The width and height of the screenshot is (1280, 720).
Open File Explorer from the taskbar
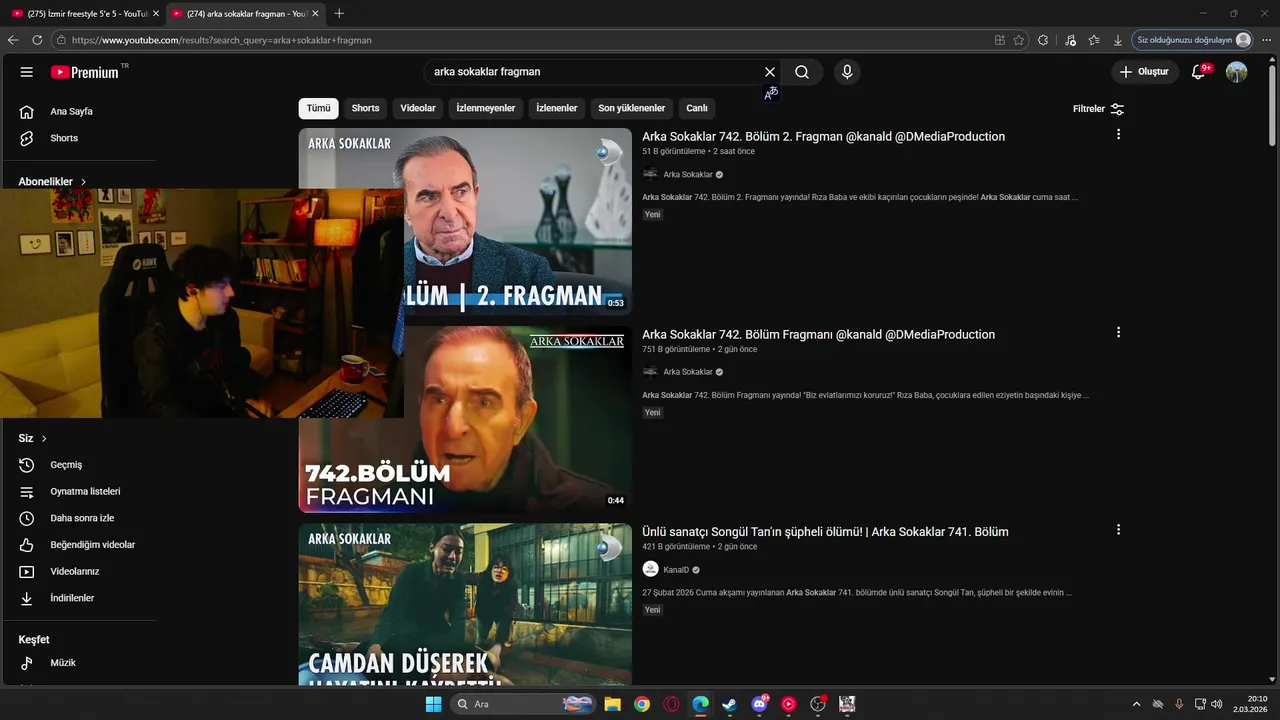tap(612, 704)
